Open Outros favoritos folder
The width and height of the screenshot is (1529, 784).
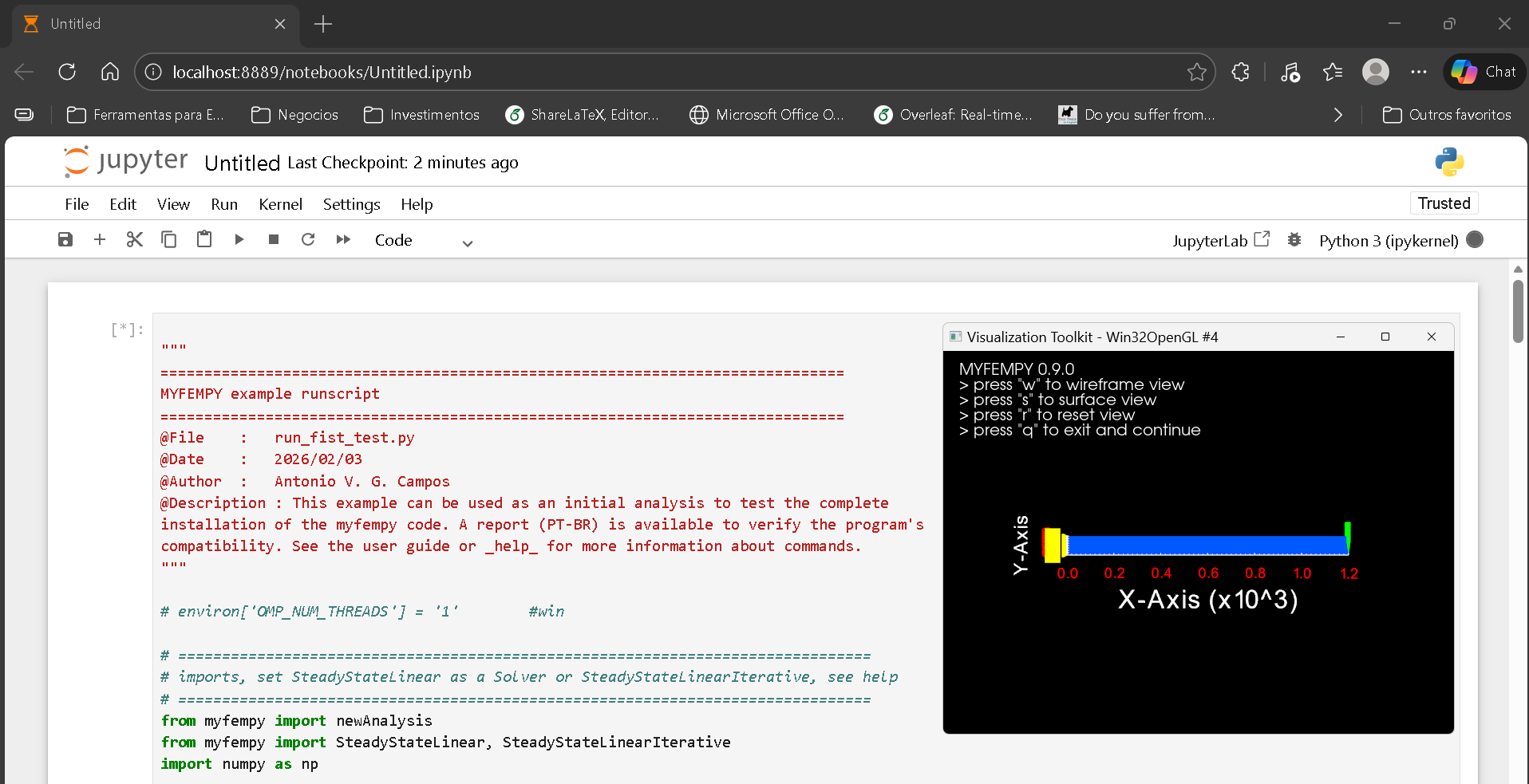(1447, 115)
